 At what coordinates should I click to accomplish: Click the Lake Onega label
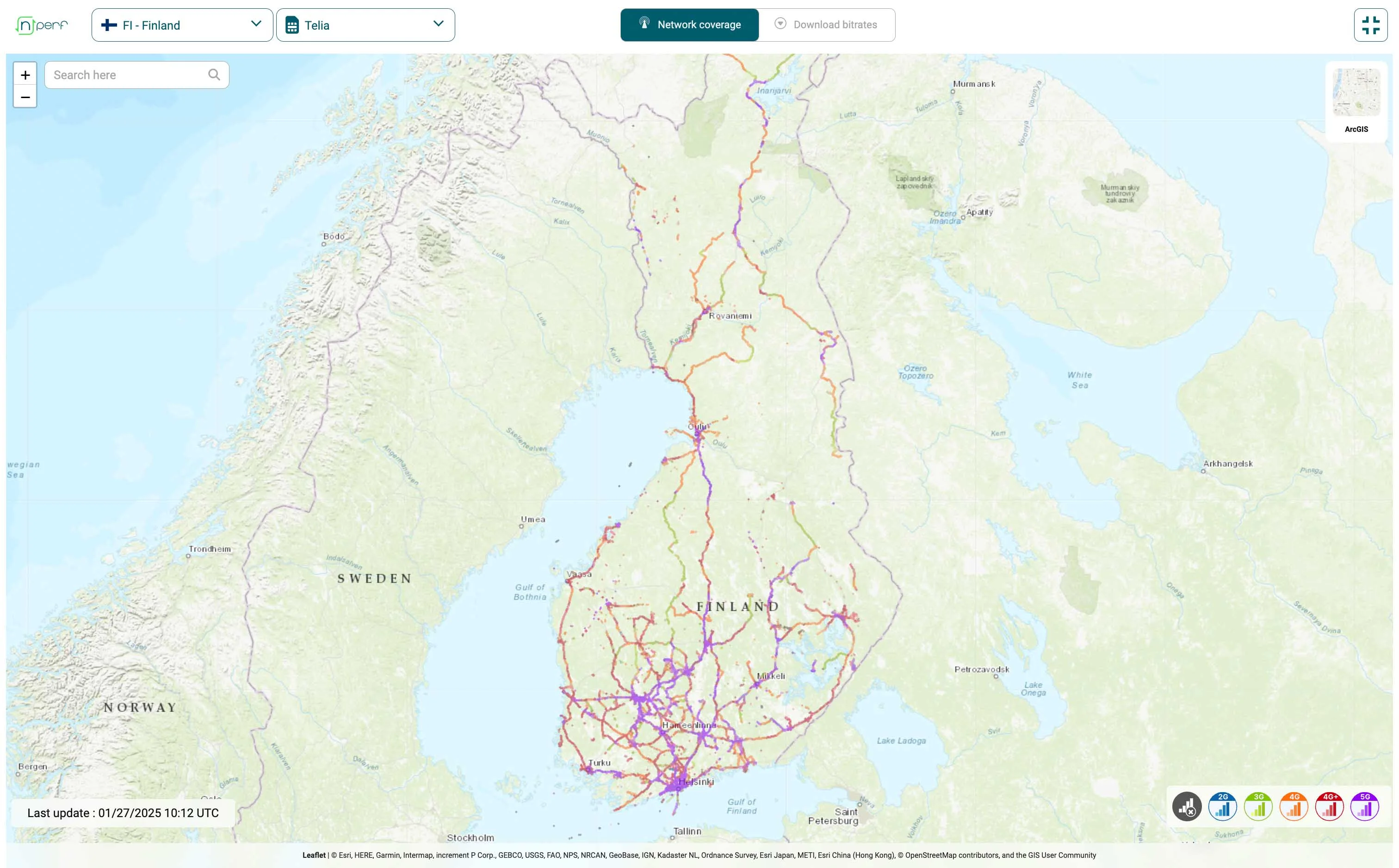[1033, 689]
